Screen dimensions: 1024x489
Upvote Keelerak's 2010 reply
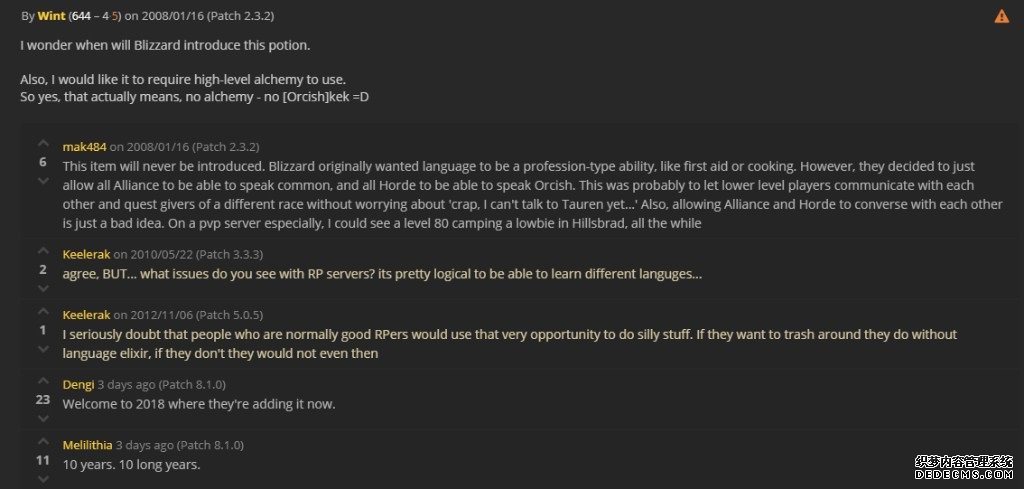pos(43,251)
